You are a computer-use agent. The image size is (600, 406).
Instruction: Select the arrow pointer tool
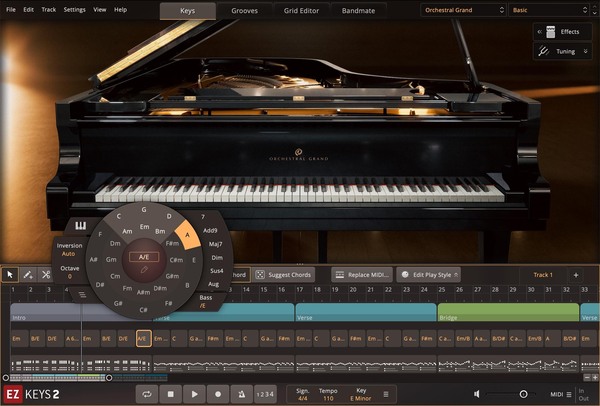tap(10, 274)
